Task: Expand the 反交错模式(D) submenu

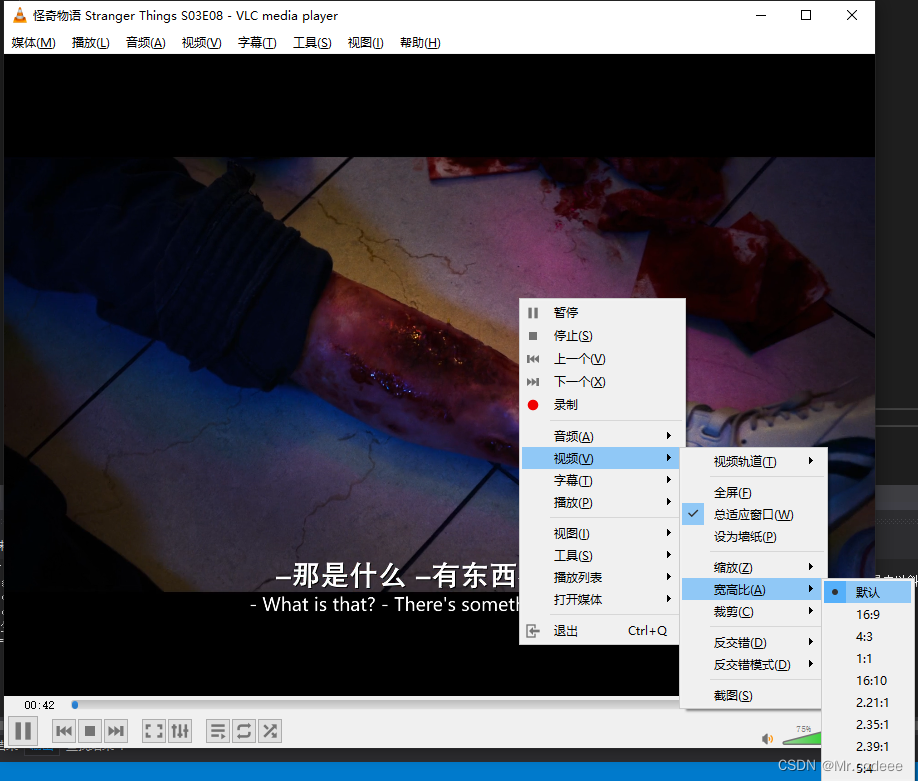Action: [x=753, y=664]
